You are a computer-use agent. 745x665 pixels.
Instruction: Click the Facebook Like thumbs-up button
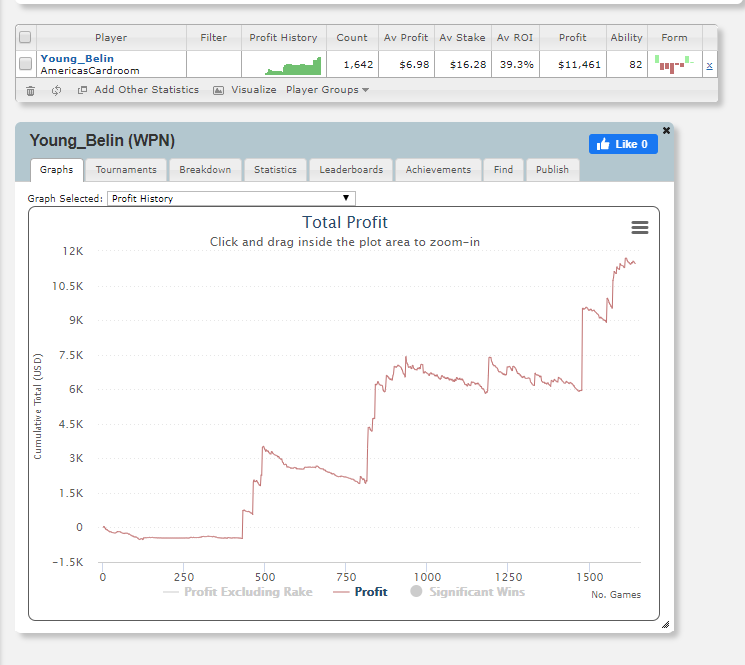click(623, 144)
